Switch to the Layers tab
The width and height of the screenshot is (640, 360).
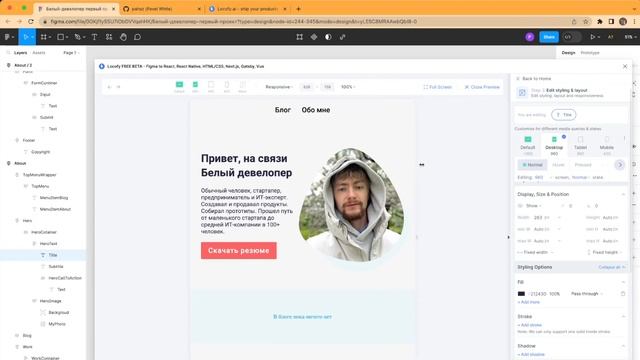tap(20, 53)
